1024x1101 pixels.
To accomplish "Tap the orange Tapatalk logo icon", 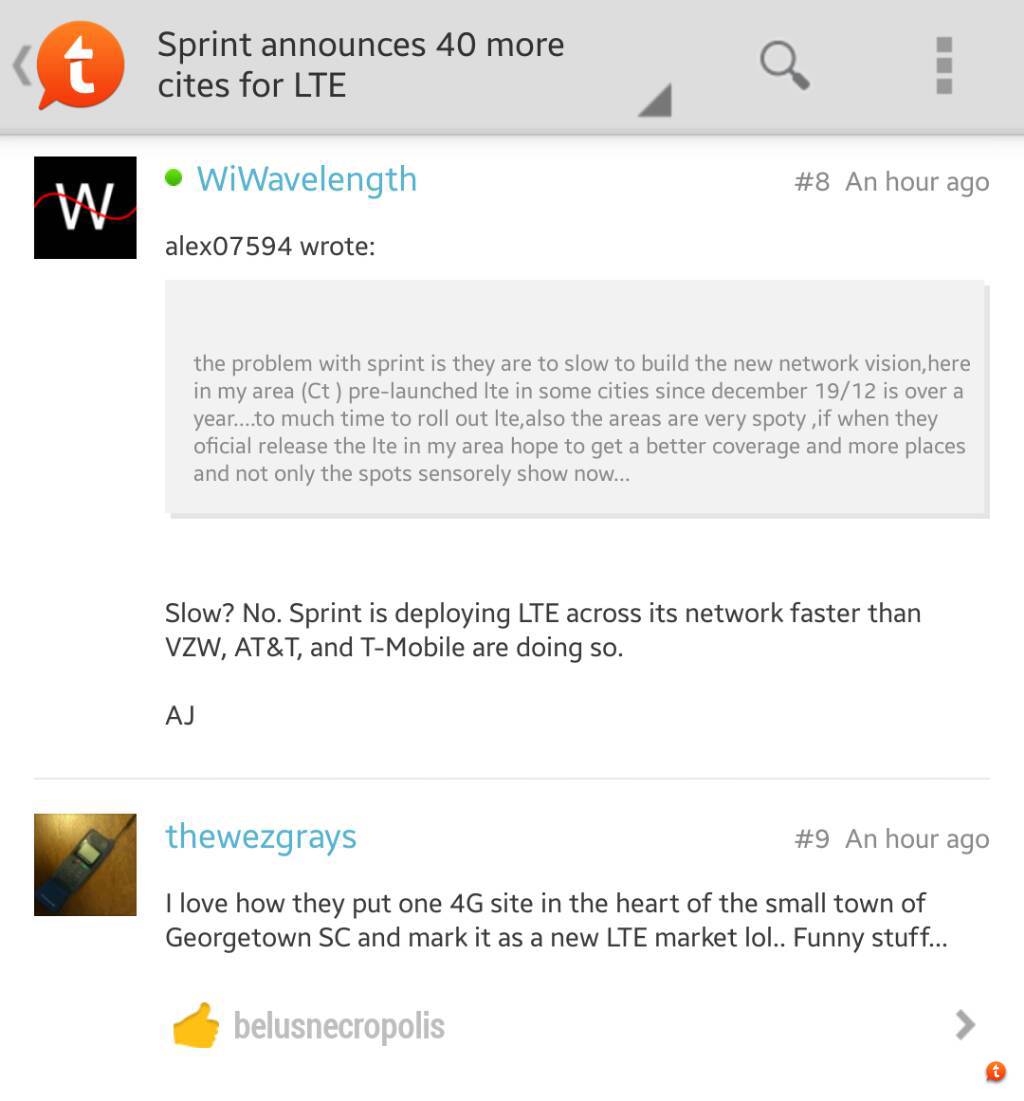I will [x=81, y=65].
